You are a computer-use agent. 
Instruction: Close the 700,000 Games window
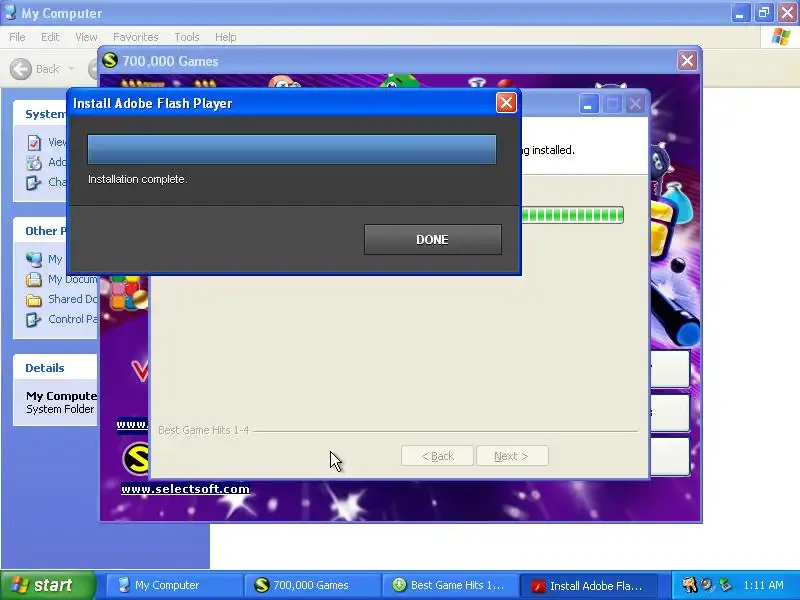point(687,61)
